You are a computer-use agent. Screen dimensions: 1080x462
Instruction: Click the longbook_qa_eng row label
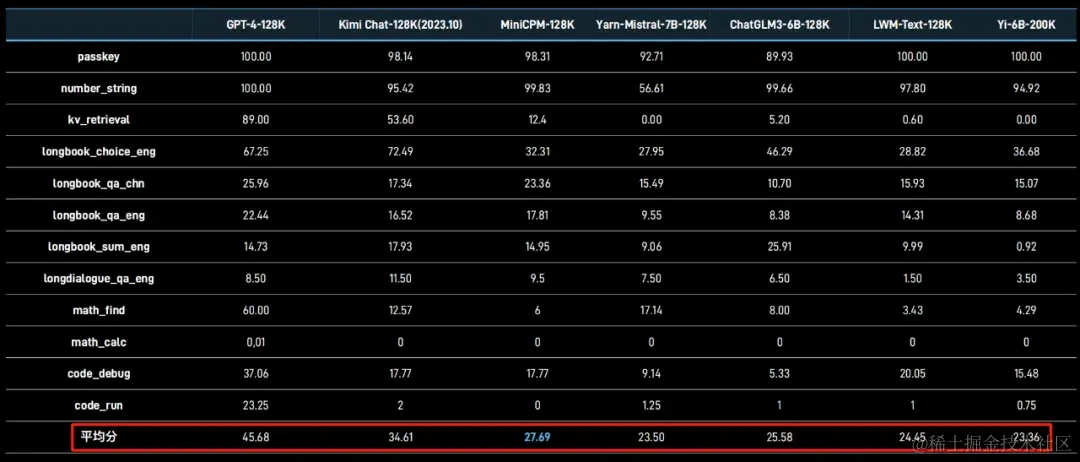pyautogui.click(x=98, y=216)
